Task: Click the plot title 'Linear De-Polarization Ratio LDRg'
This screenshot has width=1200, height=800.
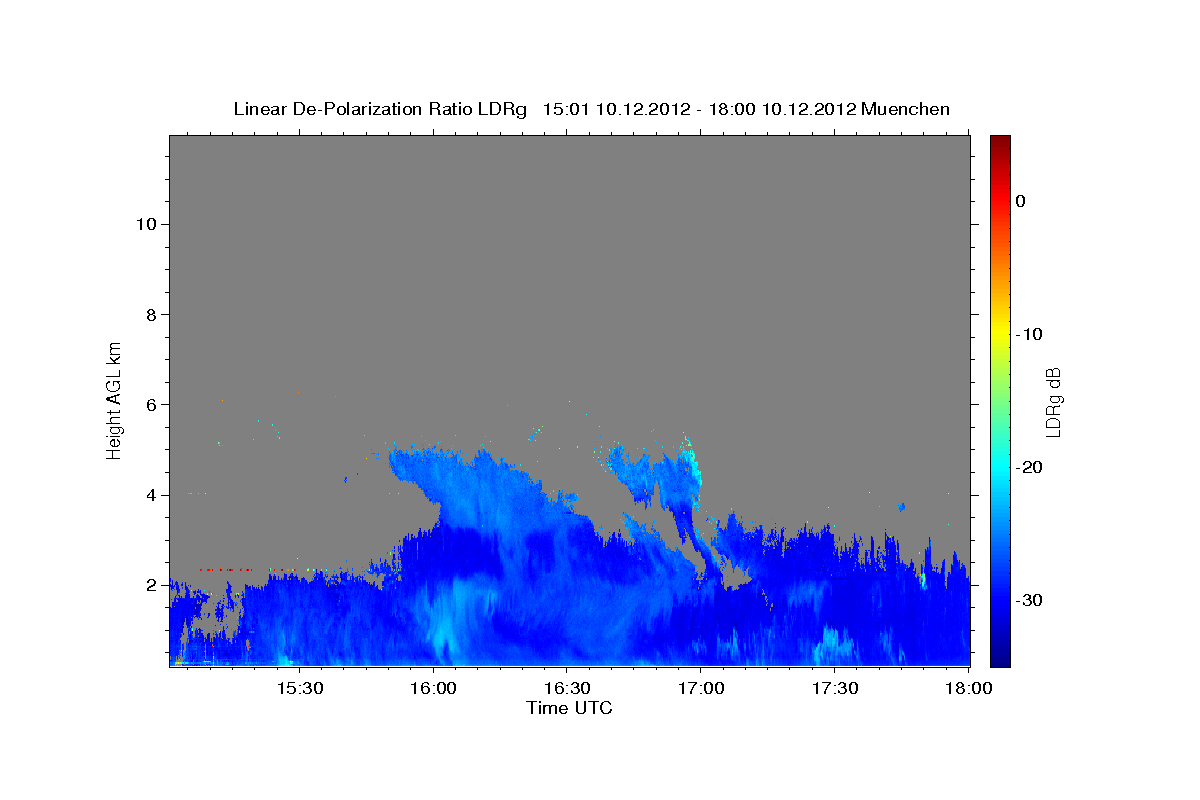Action: (379, 109)
